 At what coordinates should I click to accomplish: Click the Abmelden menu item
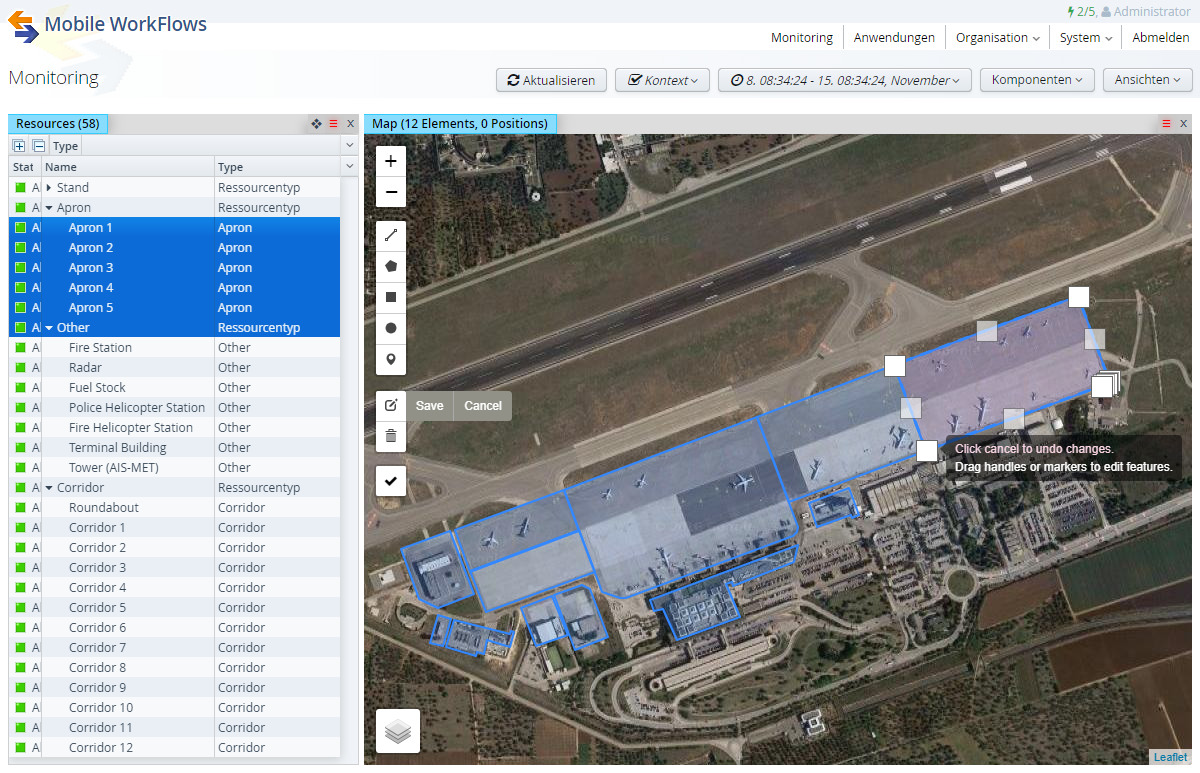point(1160,38)
